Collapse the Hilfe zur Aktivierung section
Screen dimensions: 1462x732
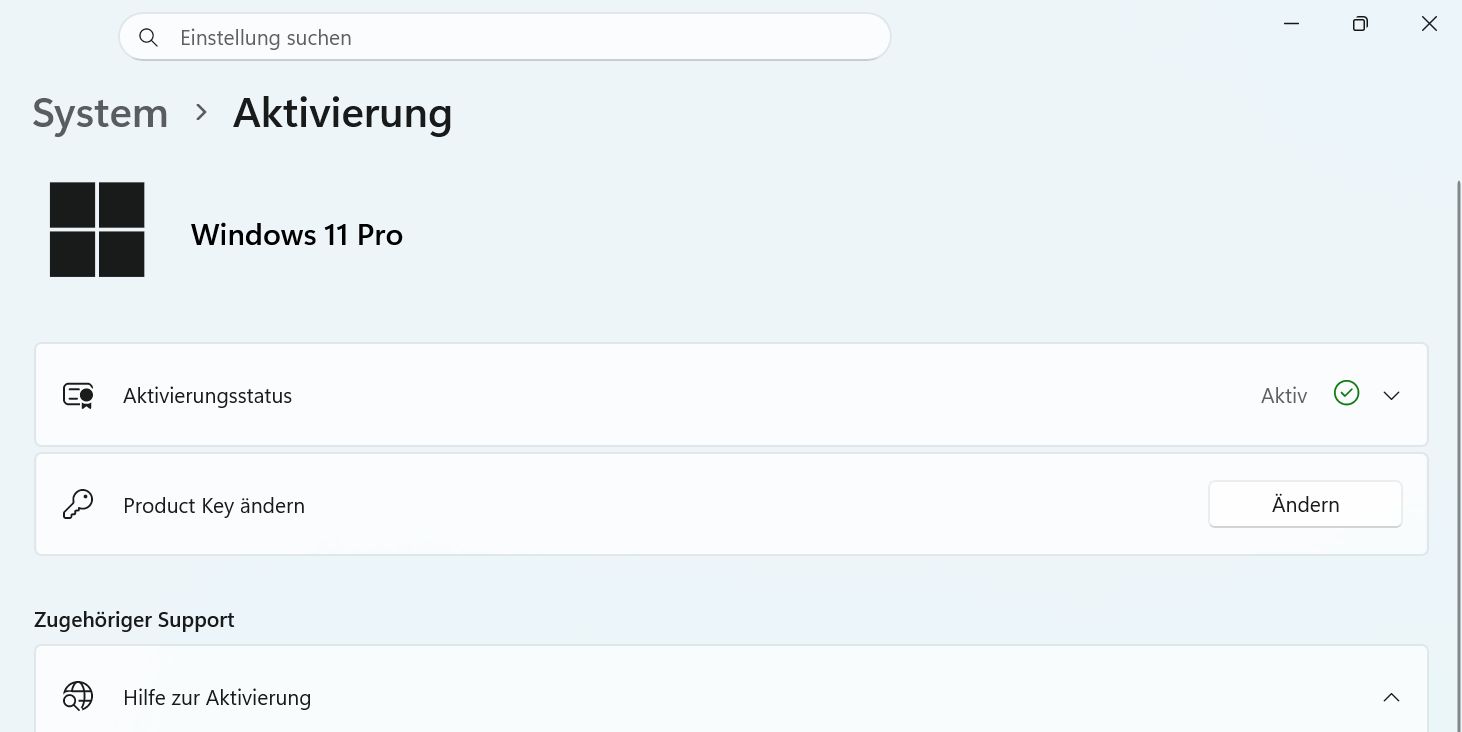pyautogui.click(x=1391, y=697)
